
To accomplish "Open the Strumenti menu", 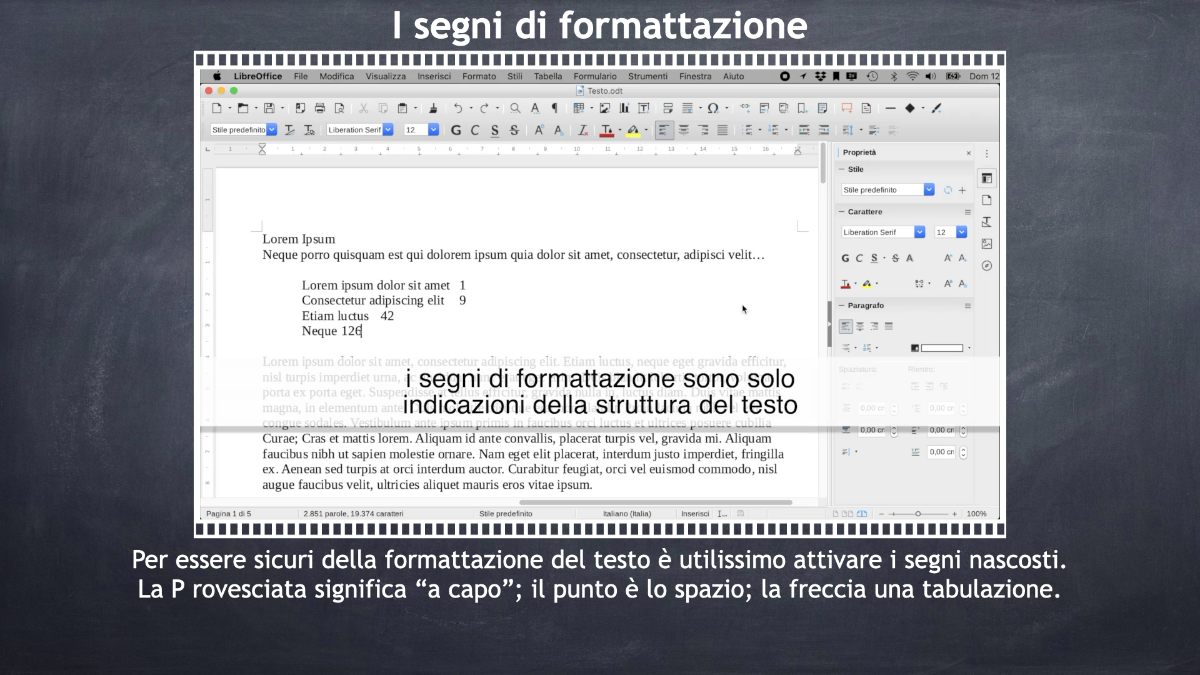I will coord(647,76).
